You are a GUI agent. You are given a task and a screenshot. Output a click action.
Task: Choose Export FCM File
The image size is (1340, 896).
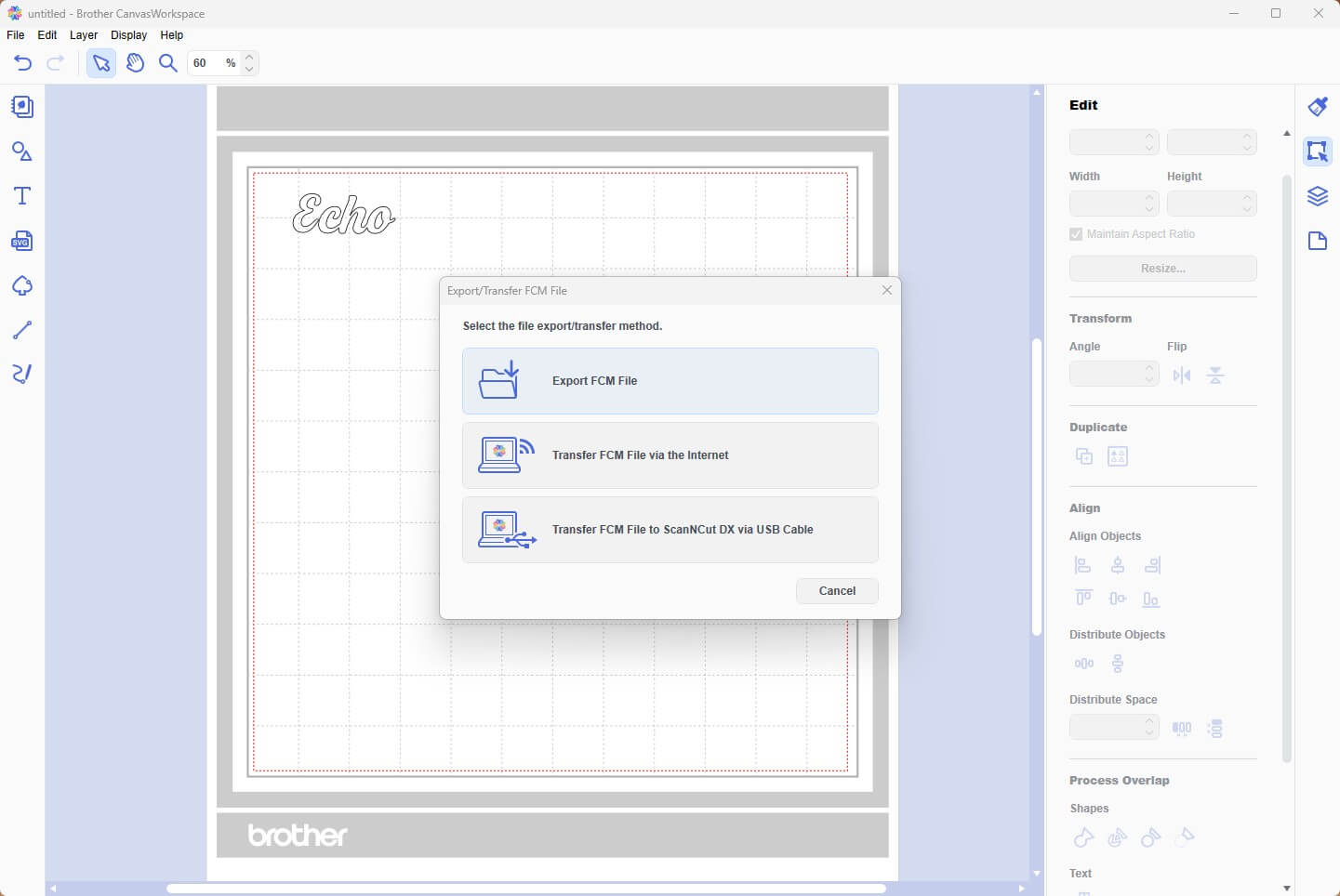click(670, 380)
